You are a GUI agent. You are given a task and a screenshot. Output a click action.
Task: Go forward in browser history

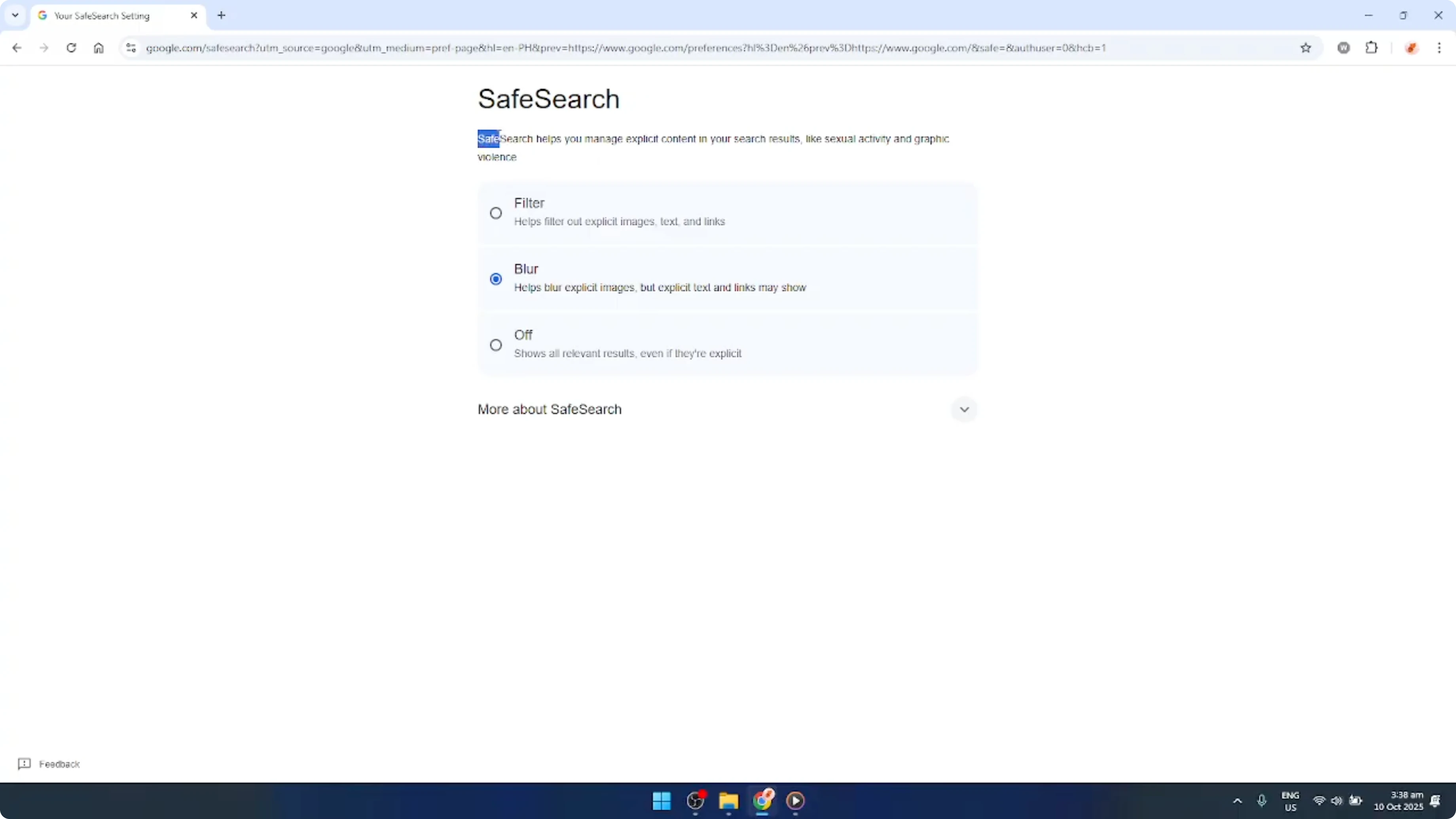tap(44, 48)
